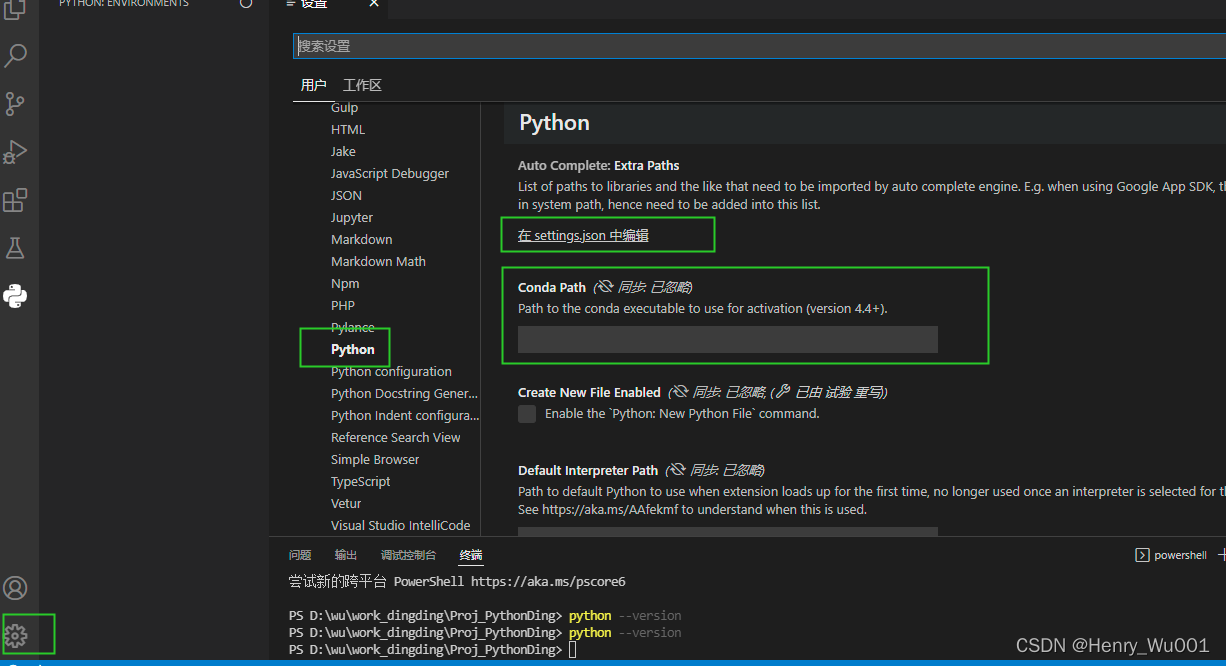Image resolution: width=1226 pixels, height=666 pixels.
Task: Open the https://aka.ms/pscore6 link
Action: 548,581
